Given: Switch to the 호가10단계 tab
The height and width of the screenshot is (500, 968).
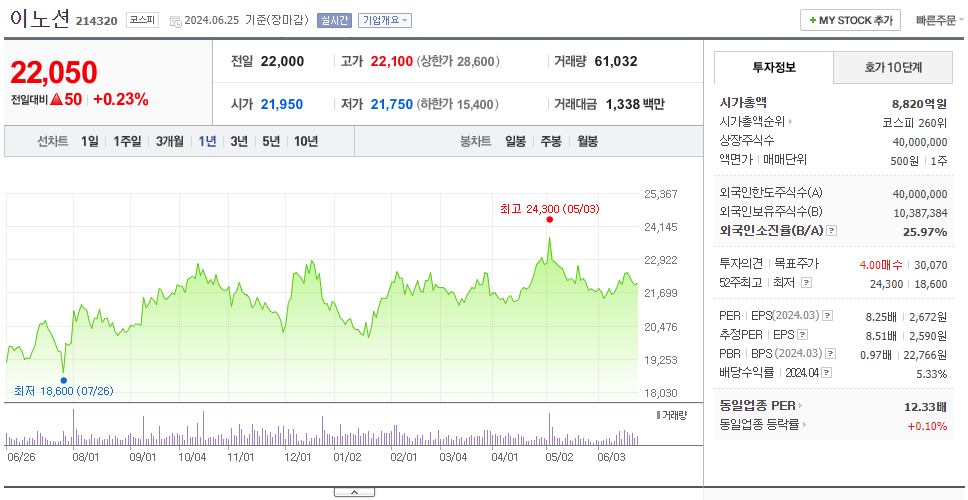Looking at the screenshot, I should coord(893,68).
